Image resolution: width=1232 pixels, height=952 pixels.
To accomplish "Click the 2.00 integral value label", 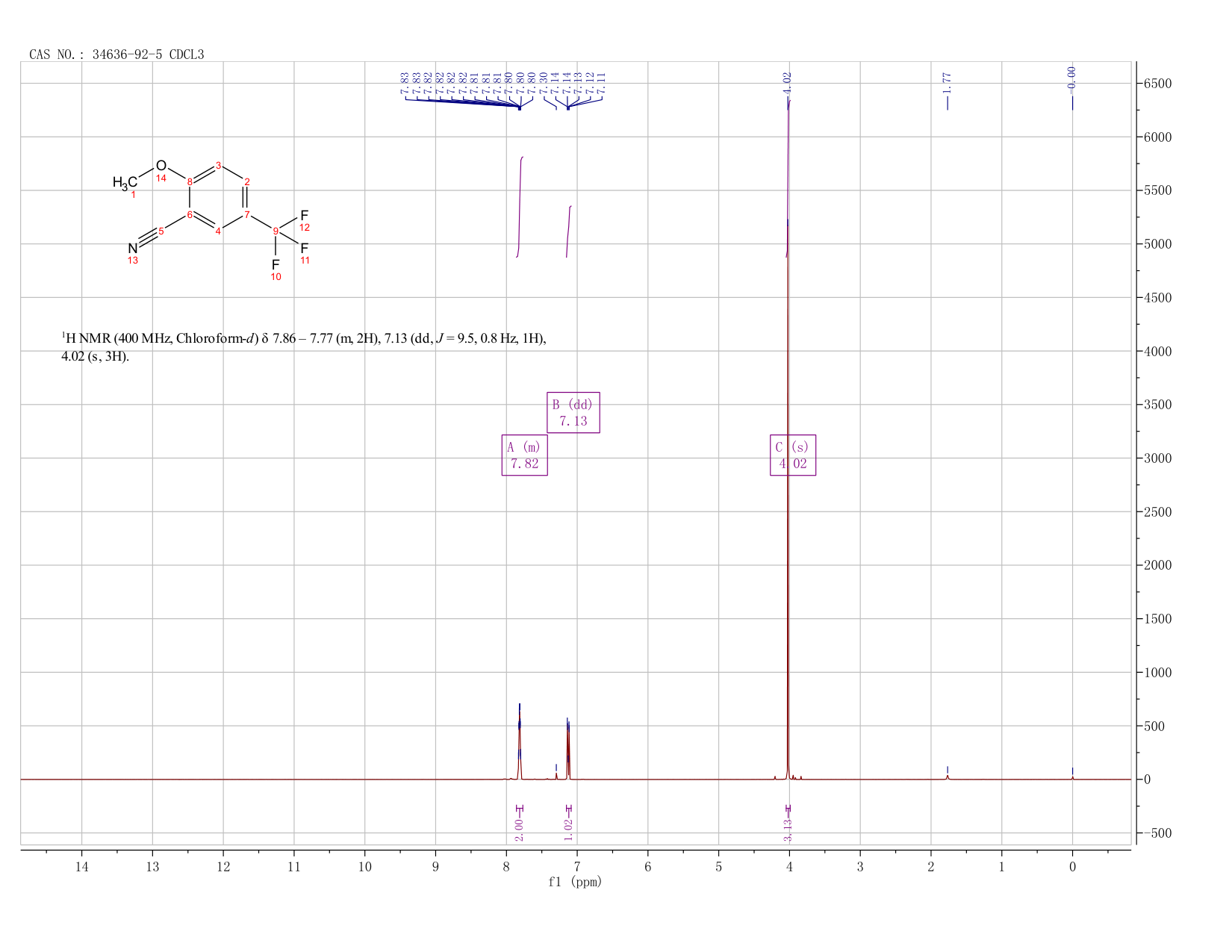I will [x=519, y=829].
